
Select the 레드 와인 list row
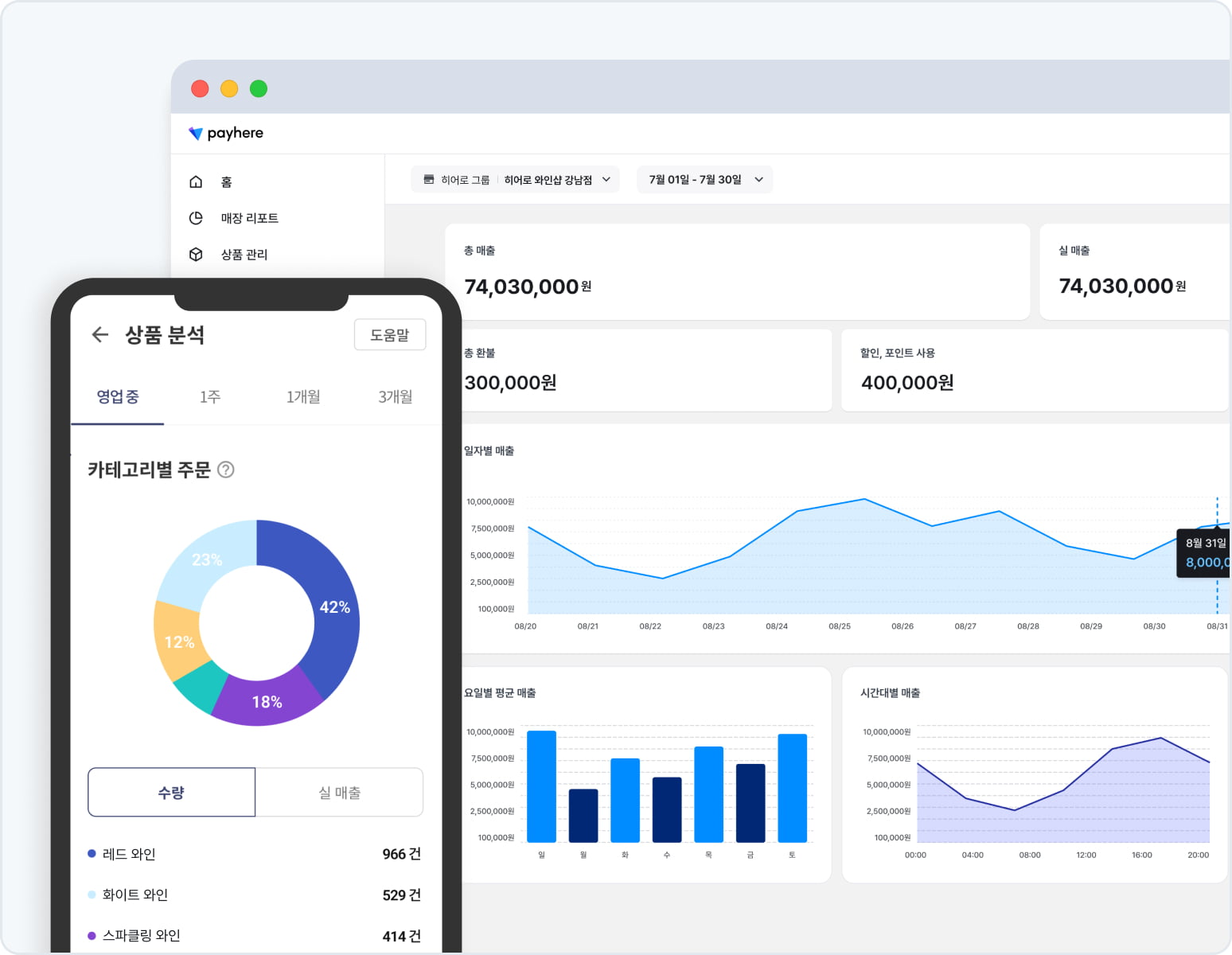tap(255, 854)
